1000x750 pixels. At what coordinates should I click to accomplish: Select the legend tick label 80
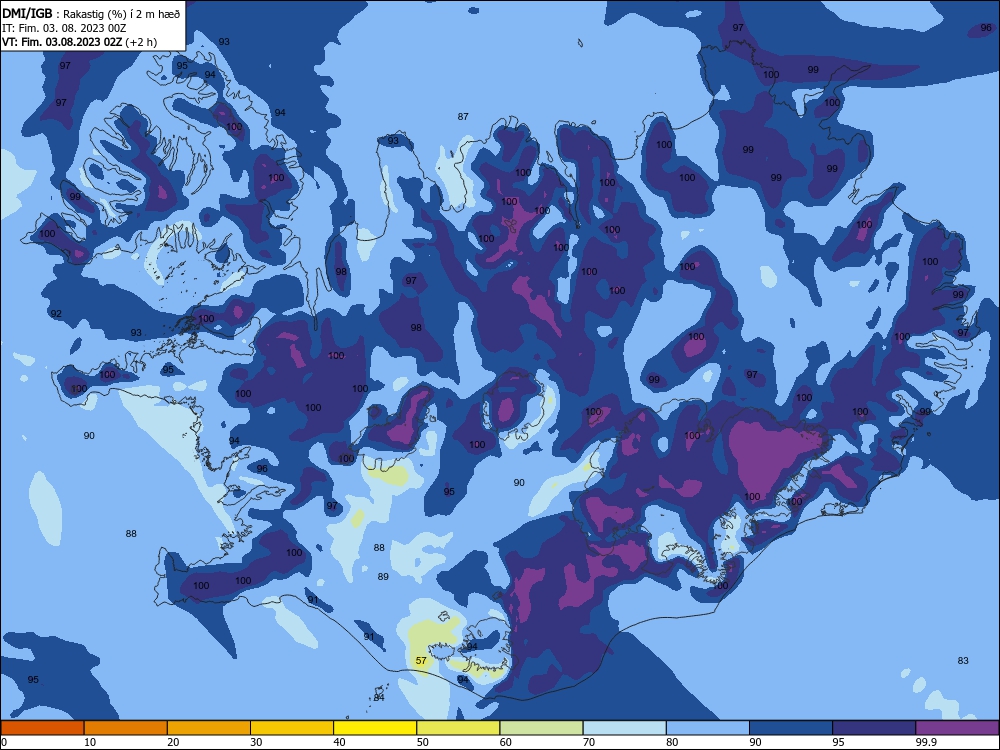tap(672, 742)
